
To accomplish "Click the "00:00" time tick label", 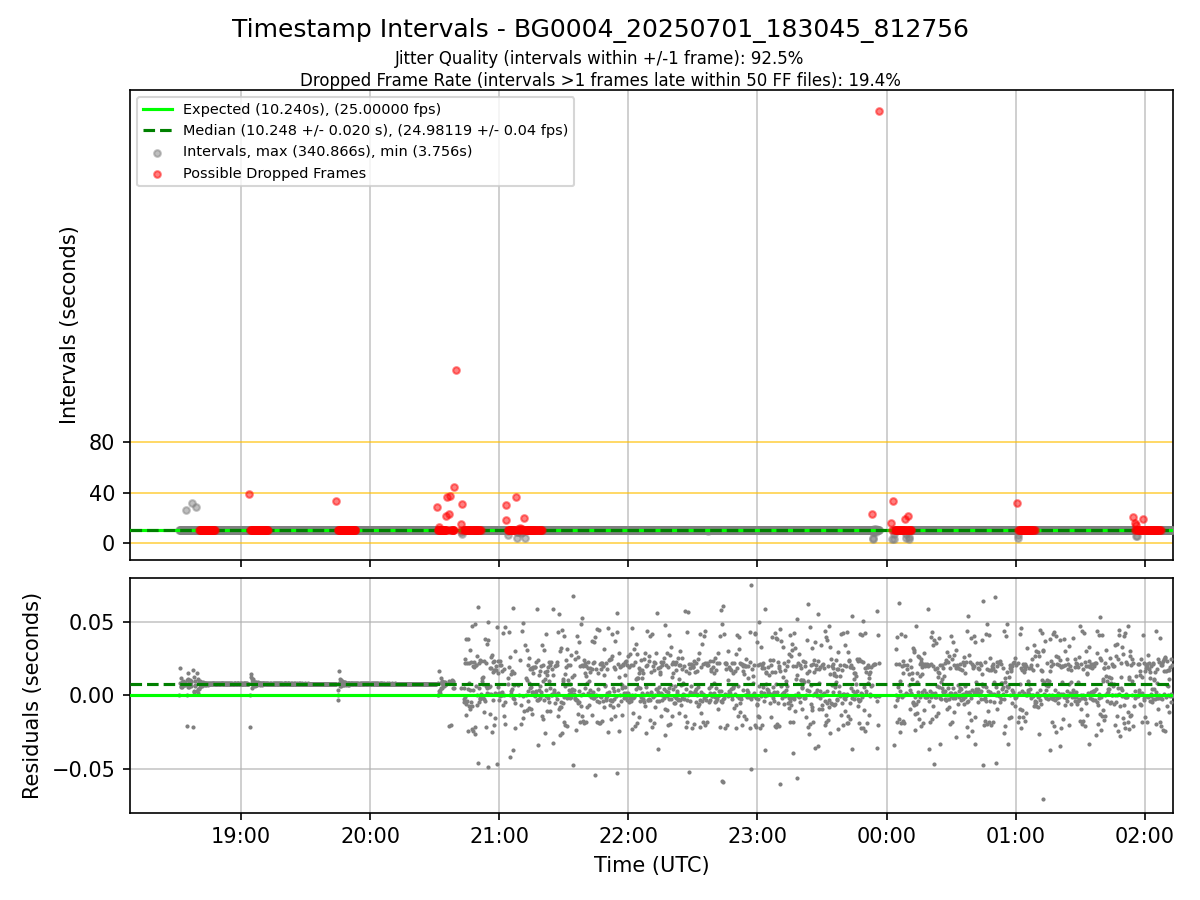I will tap(887, 835).
